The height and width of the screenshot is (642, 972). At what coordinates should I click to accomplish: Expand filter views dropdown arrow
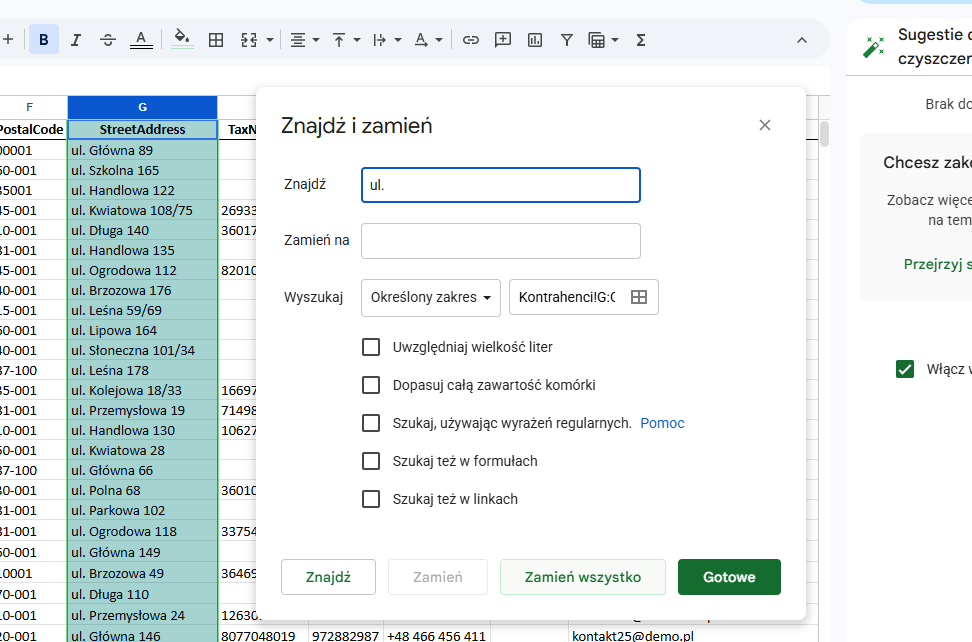(x=615, y=40)
